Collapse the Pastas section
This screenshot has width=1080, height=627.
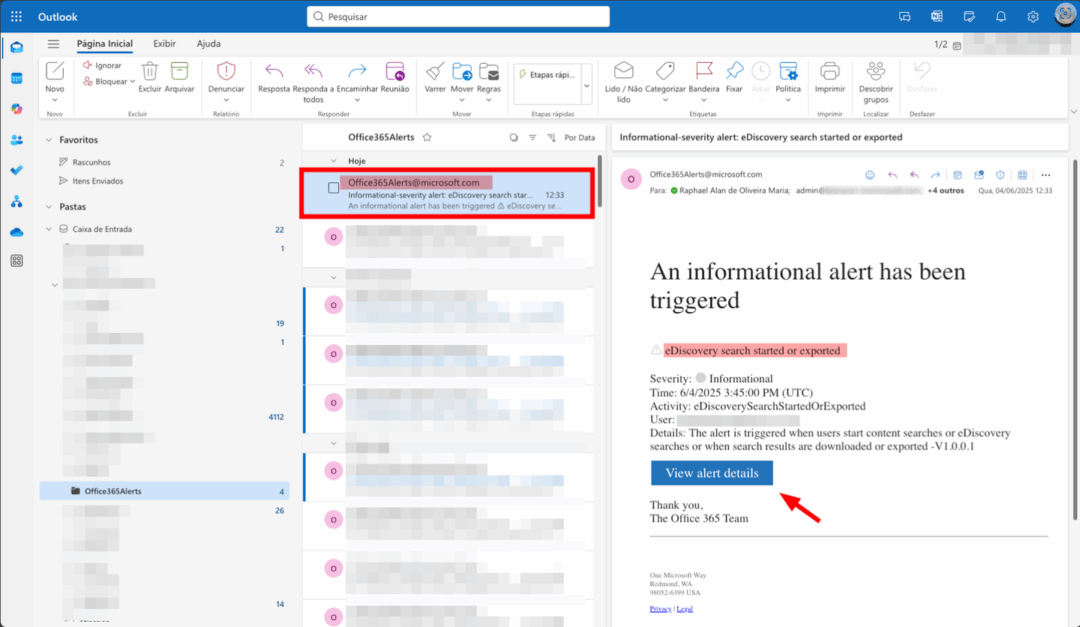pyautogui.click(x=49, y=207)
